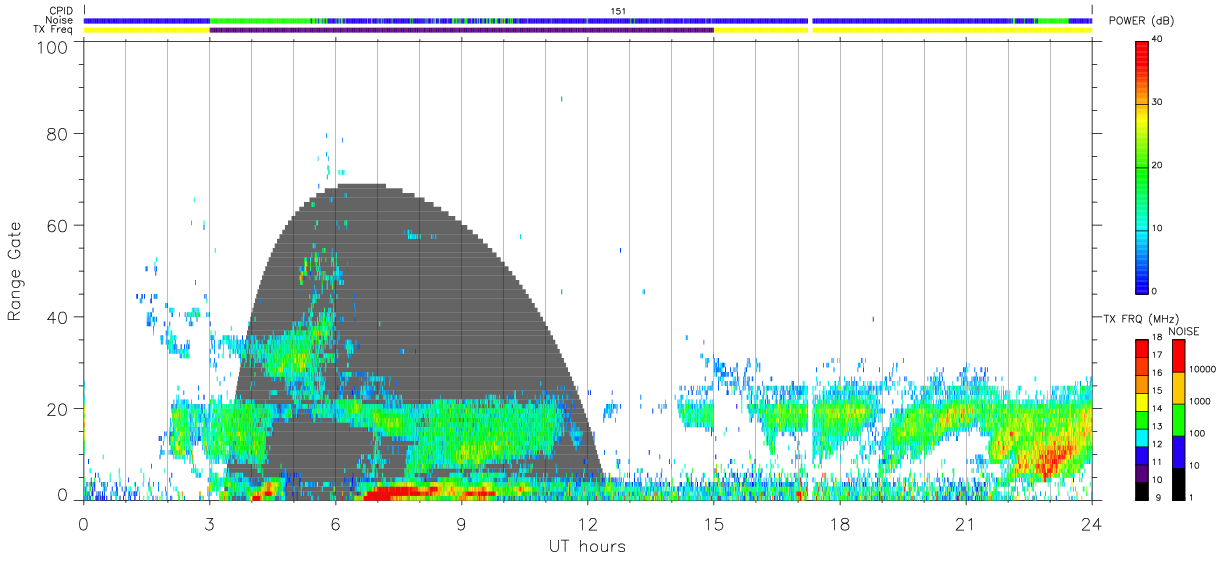Click the 12 tick on UT hours axis
Screen dimensions: 1228x567
(x=587, y=522)
